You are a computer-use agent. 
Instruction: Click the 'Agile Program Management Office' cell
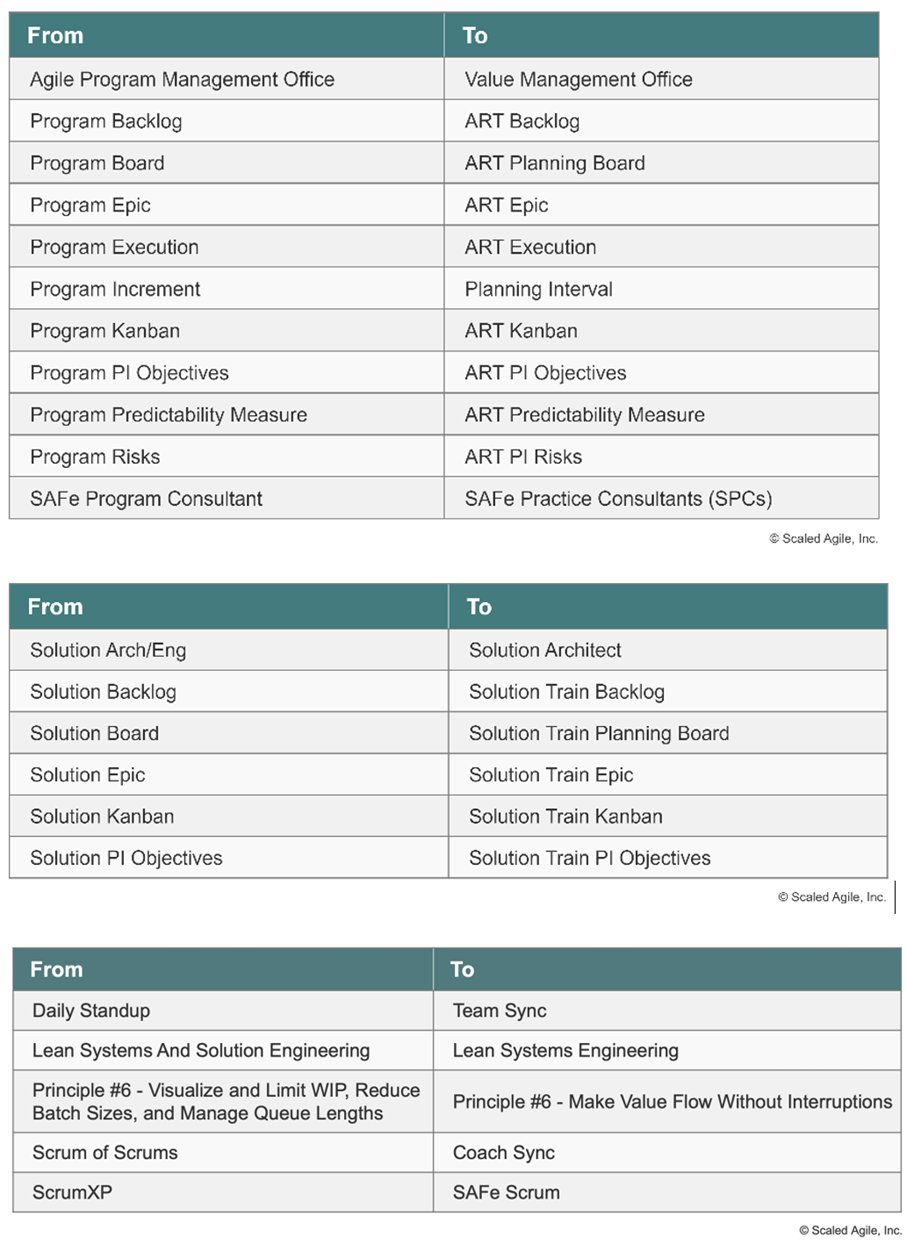click(227, 79)
